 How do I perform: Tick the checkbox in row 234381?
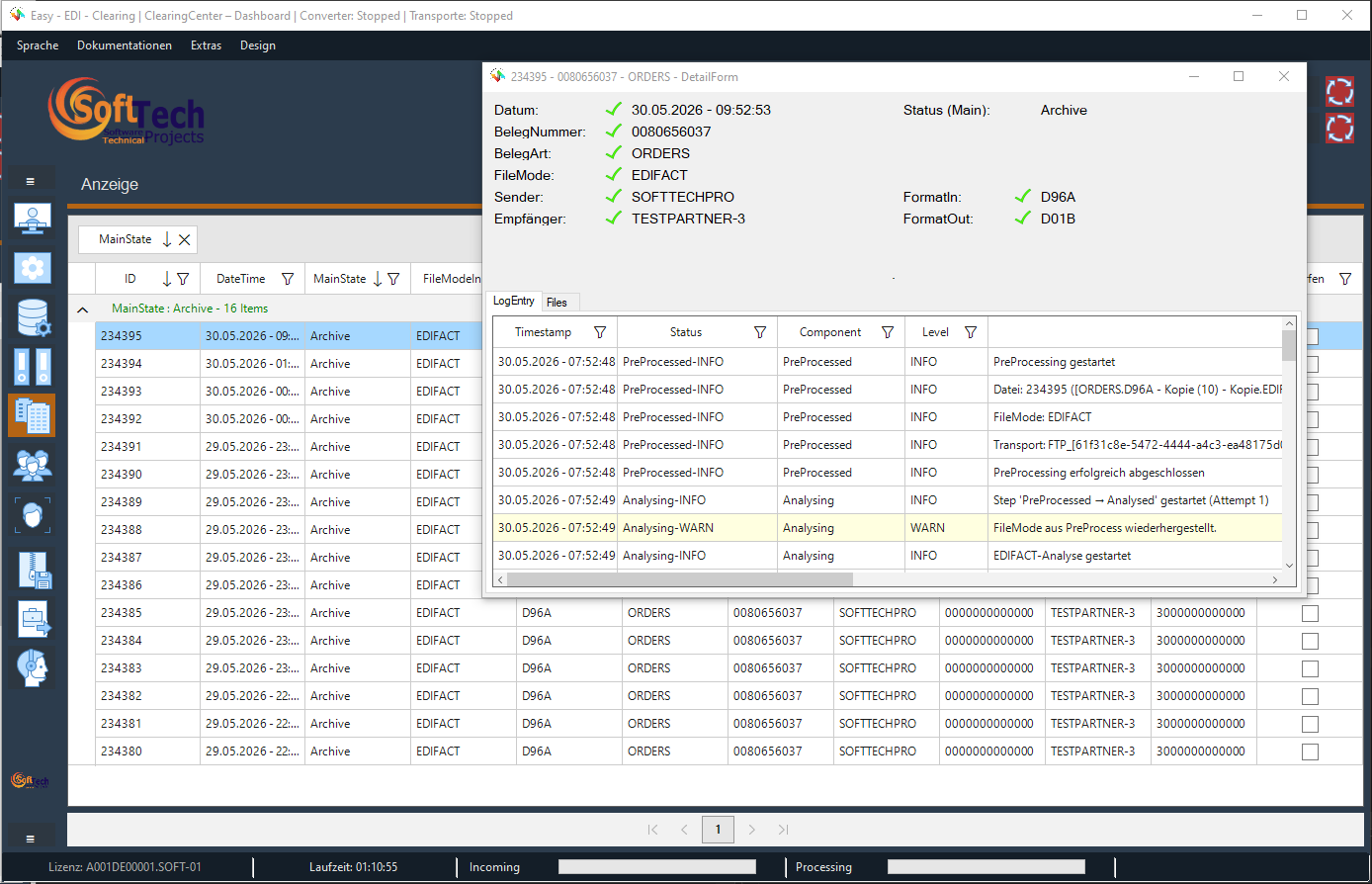click(1310, 724)
